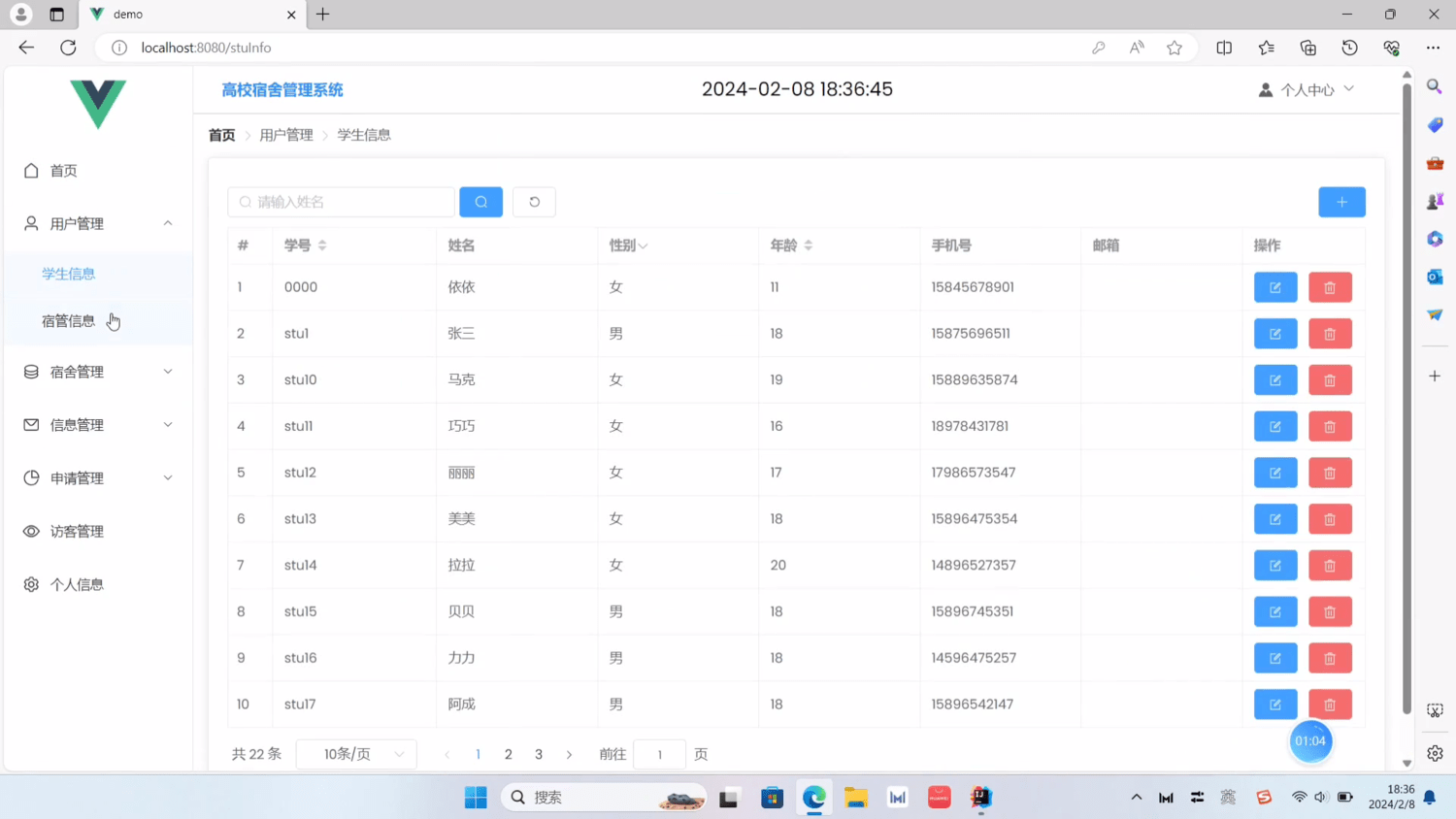Screen dimensions: 1456x819
Task: Edit student 张三 using the edit icon
Action: [x=1274, y=333]
